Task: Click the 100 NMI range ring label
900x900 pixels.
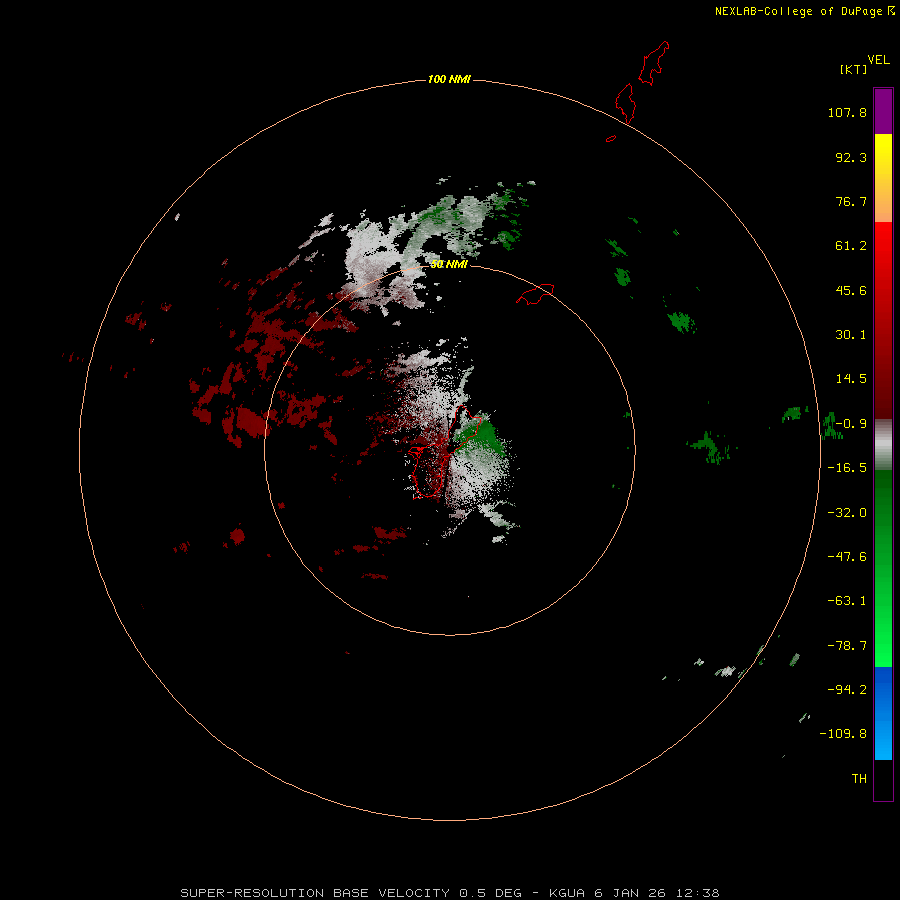Action: (x=449, y=79)
